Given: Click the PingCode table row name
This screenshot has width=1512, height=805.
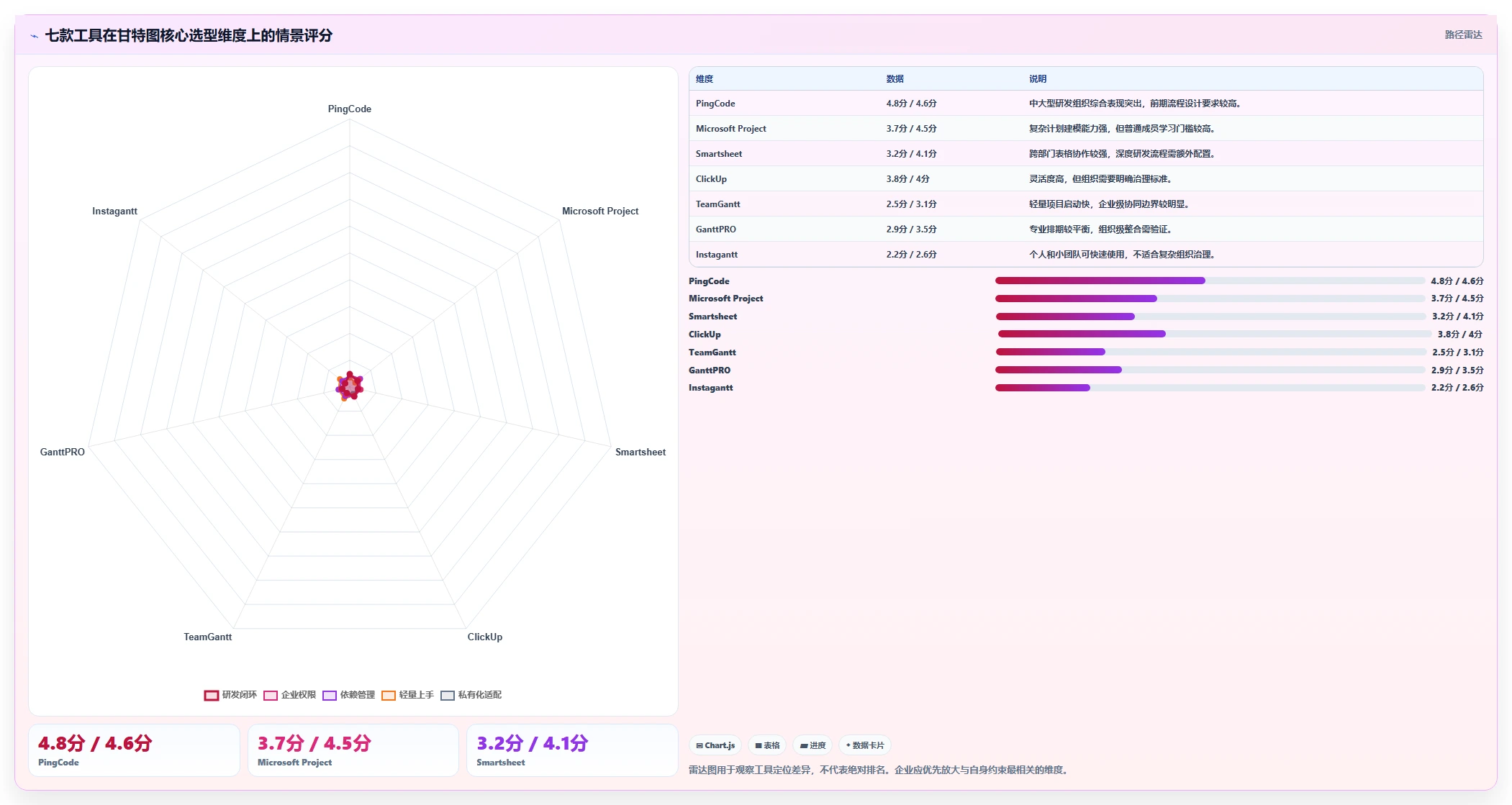Looking at the screenshot, I should click(715, 104).
